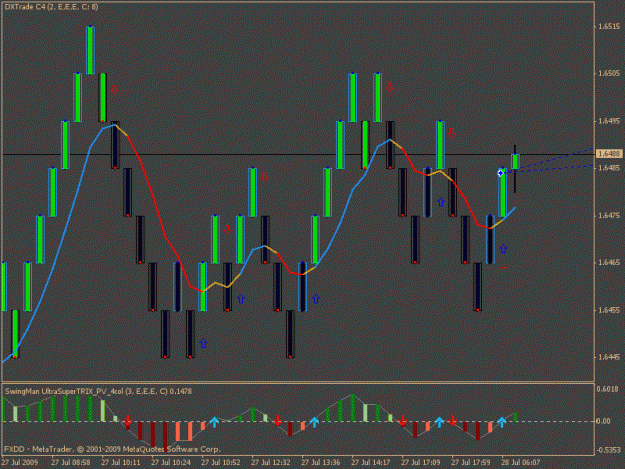The width and height of the screenshot is (625, 469).
Task: Click the 1.6465 price axis label
Action: [x=609, y=262]
